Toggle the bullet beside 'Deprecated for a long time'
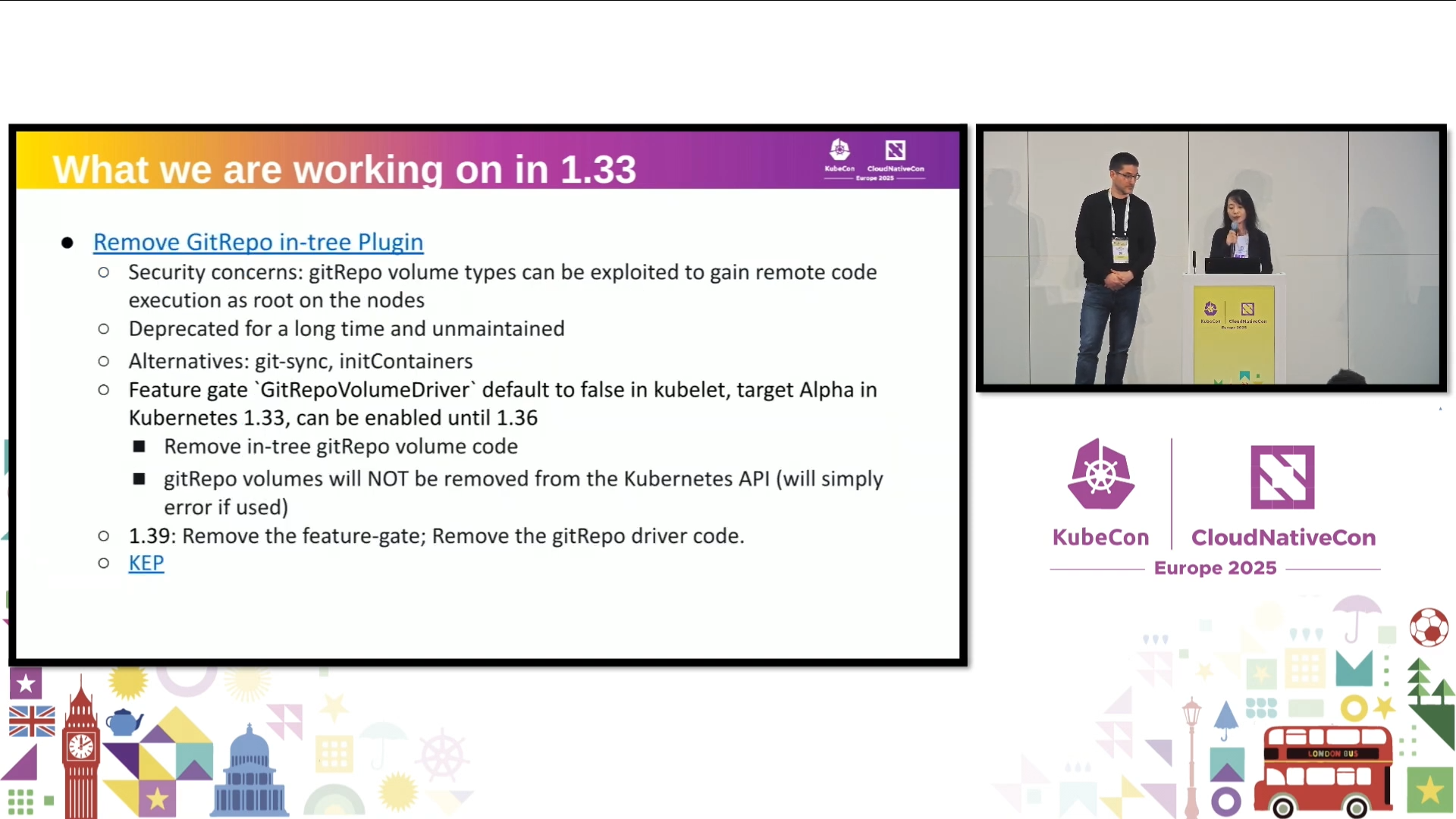This screenshot has width=1456, height=819. click(104, 329)
